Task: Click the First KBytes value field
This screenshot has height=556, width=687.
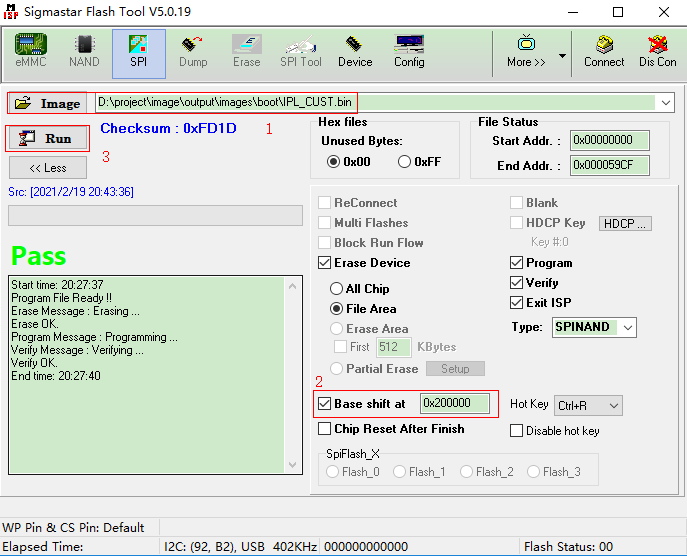Action: (393, 347)
